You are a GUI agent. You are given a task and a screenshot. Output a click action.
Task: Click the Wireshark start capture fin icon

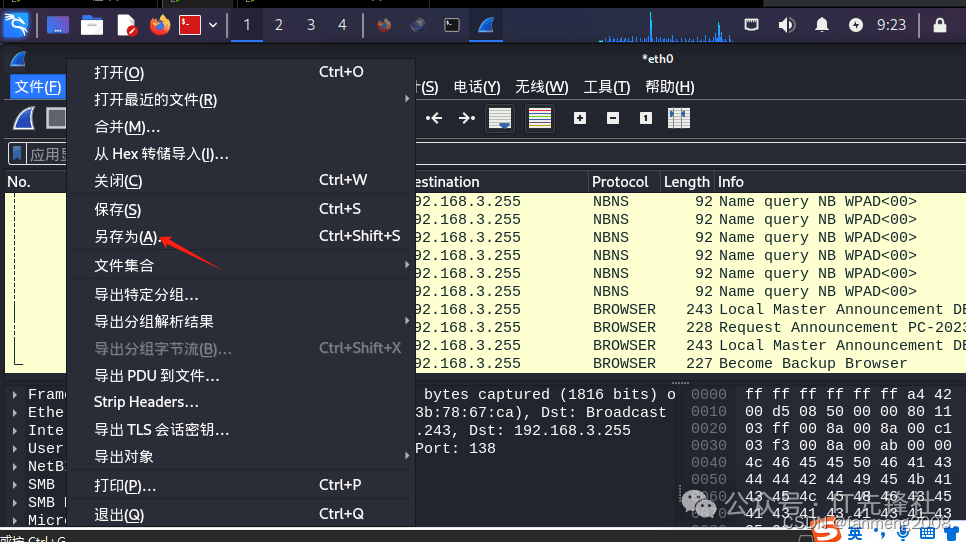pyautogui.click(x=24, y=119)
